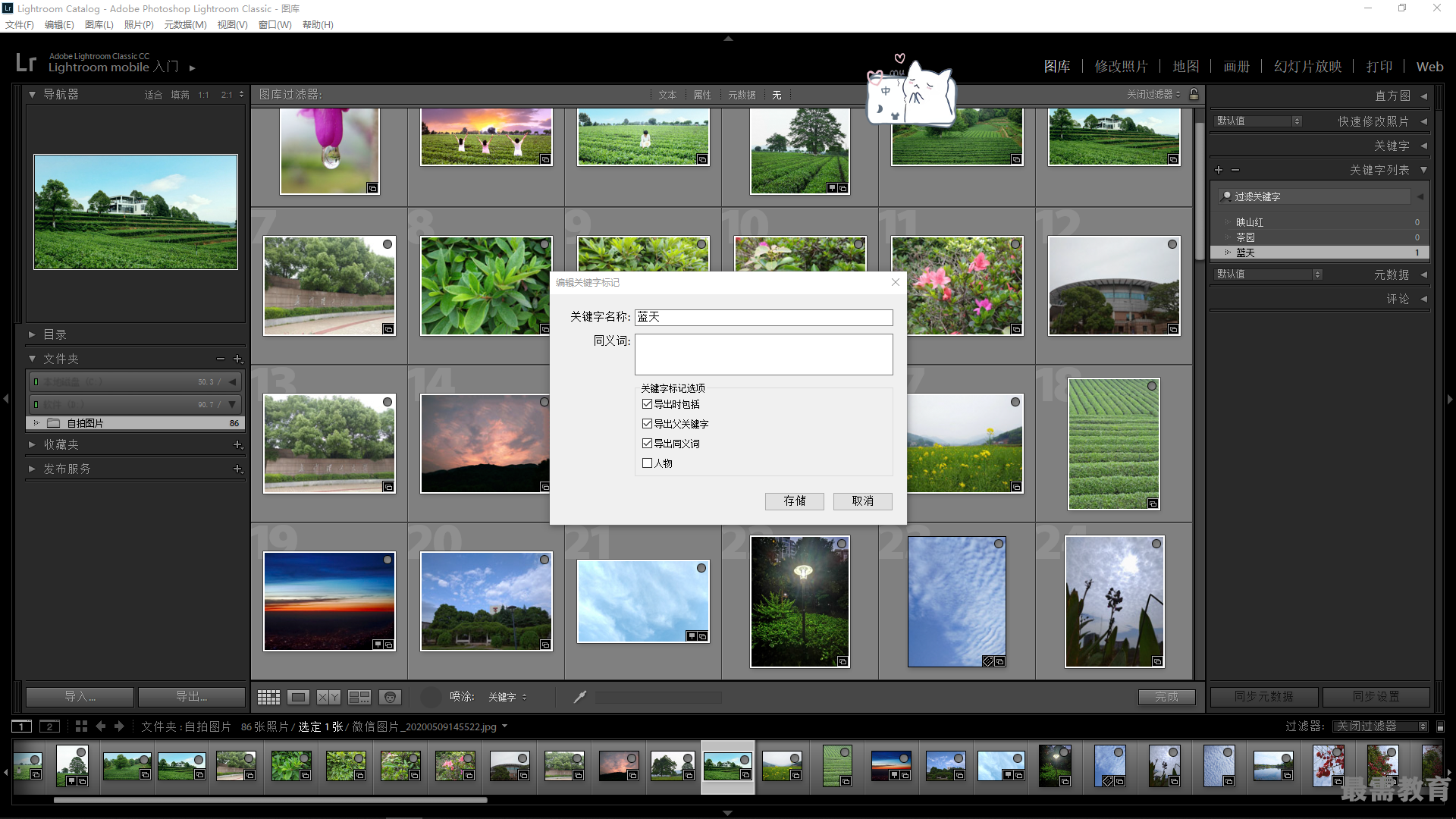Switch to Grid view icon in toolbar

(268, 697)
